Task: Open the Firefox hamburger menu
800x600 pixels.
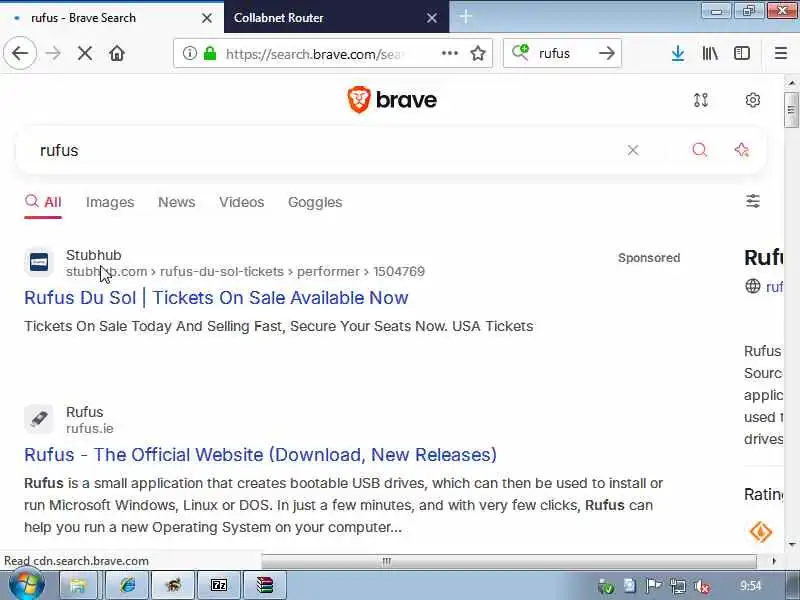Action: tap(781, 53)
